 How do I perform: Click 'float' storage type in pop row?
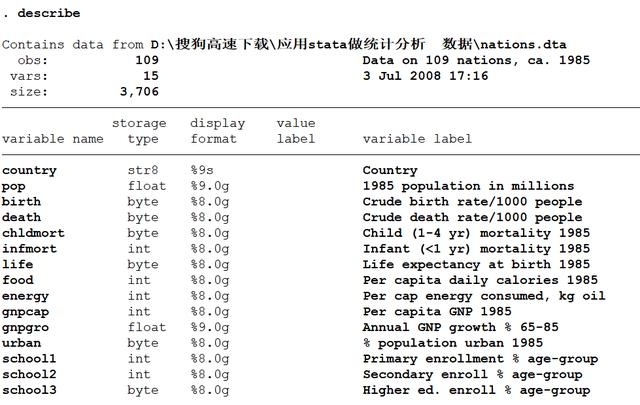(147, 186)
